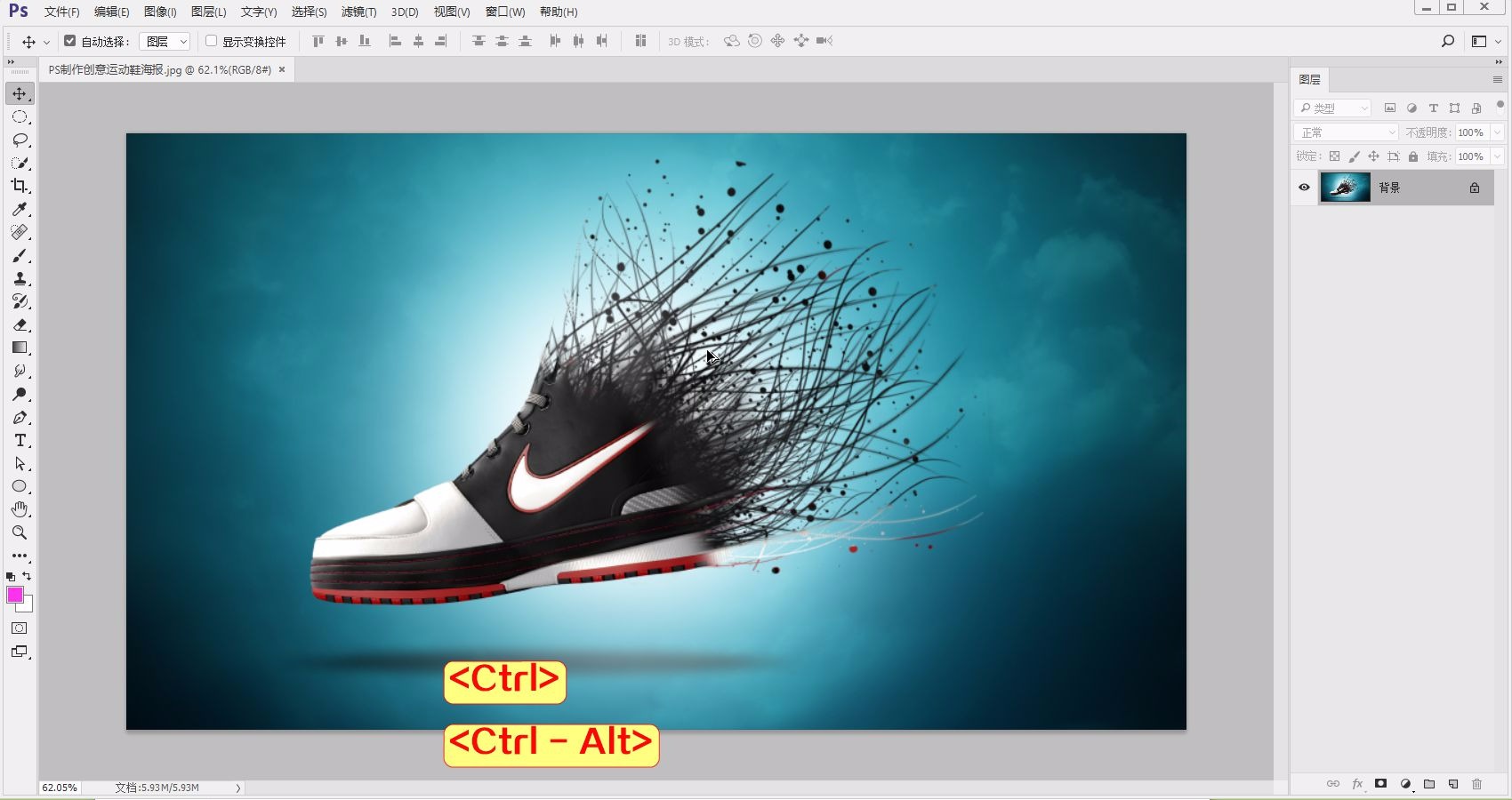The image size is (1512, 800).
Task: Open the 视图(V) menu
Action: point(452,12)
